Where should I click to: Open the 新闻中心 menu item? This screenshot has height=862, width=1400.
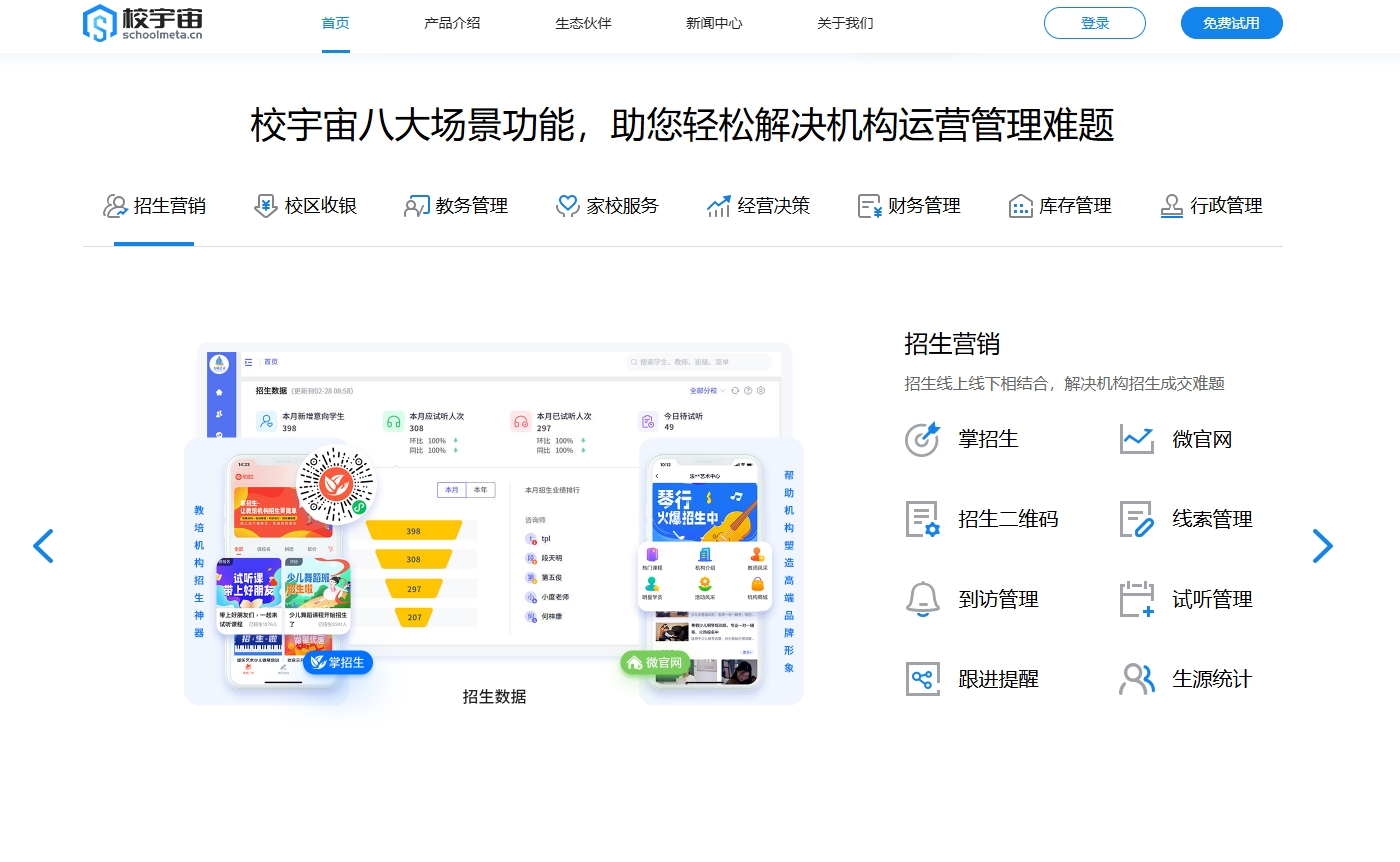tap(714, 23)
